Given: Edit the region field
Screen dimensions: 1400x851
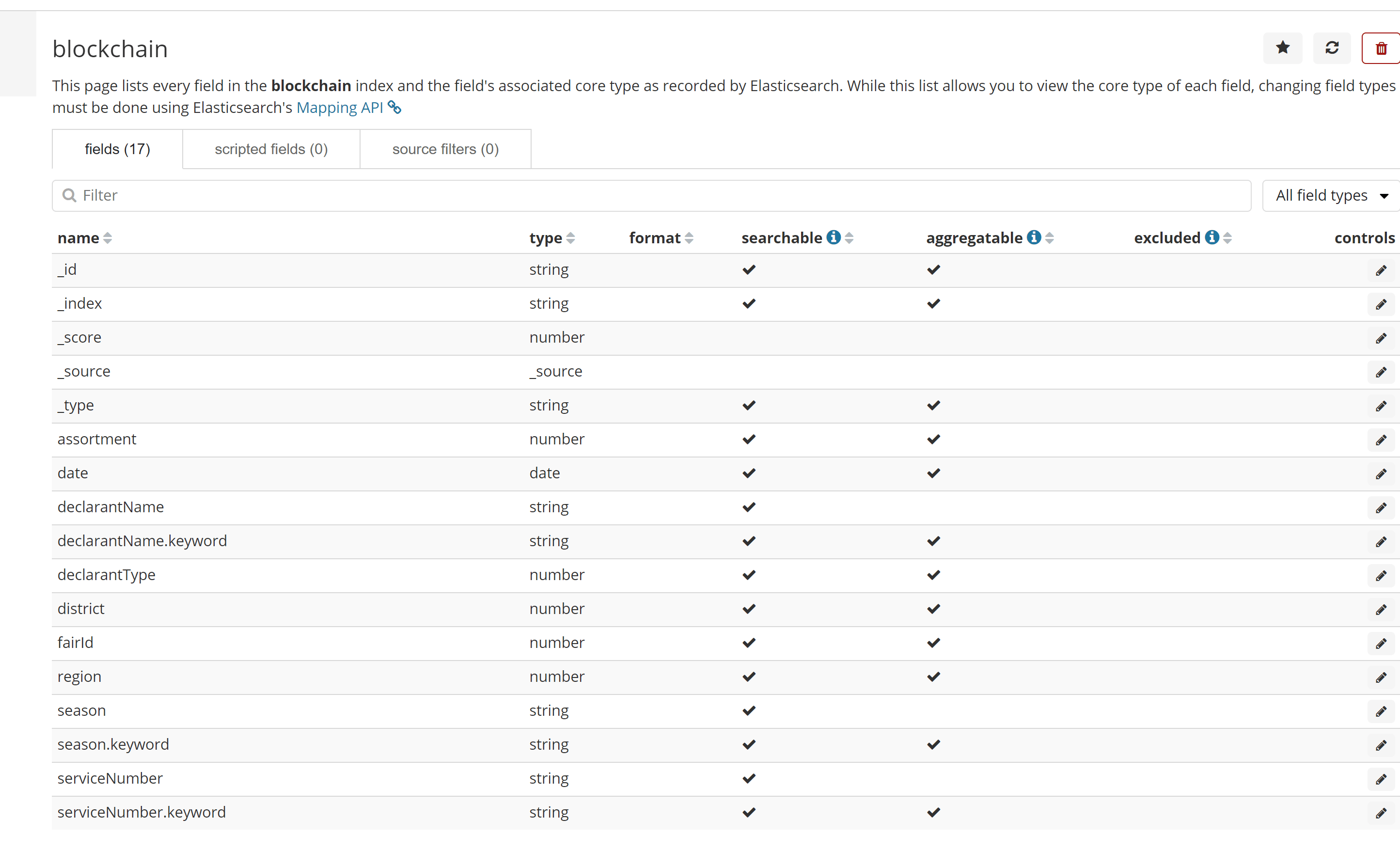Looking at the screenshot, I should (x=1381, y=678).
